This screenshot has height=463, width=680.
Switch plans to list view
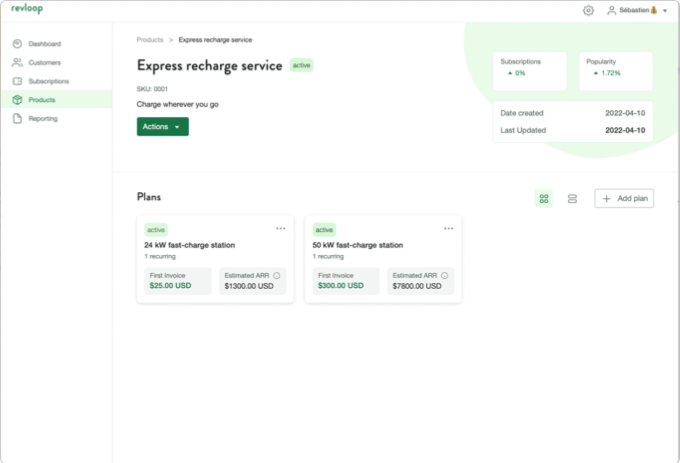[572, 199]
